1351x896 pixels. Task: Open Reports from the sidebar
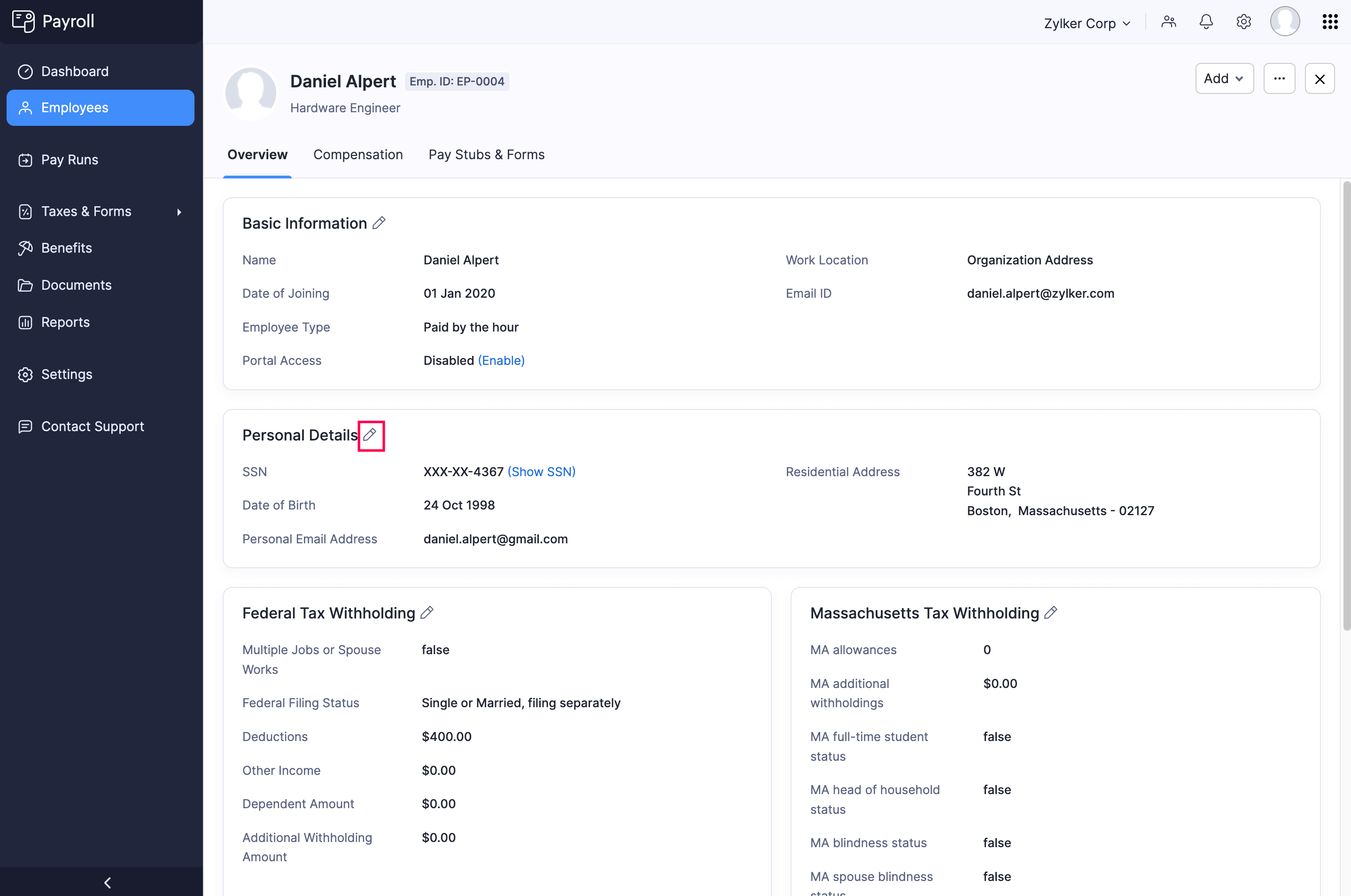65,322
